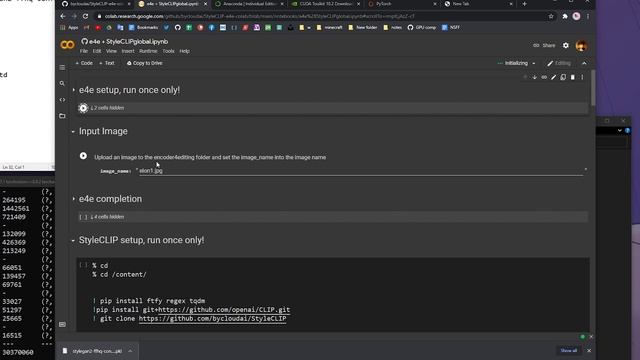Viewport: 640px width, 360px height.
Task: Open the Chrome extensions puzzle icon
Action: coord(565,16)
